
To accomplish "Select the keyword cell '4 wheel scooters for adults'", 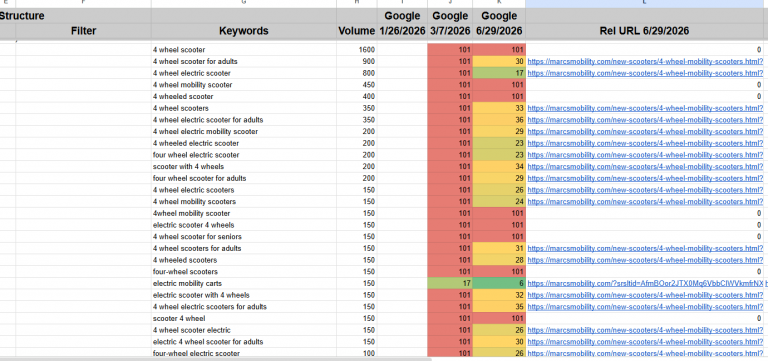I will 243,248.
